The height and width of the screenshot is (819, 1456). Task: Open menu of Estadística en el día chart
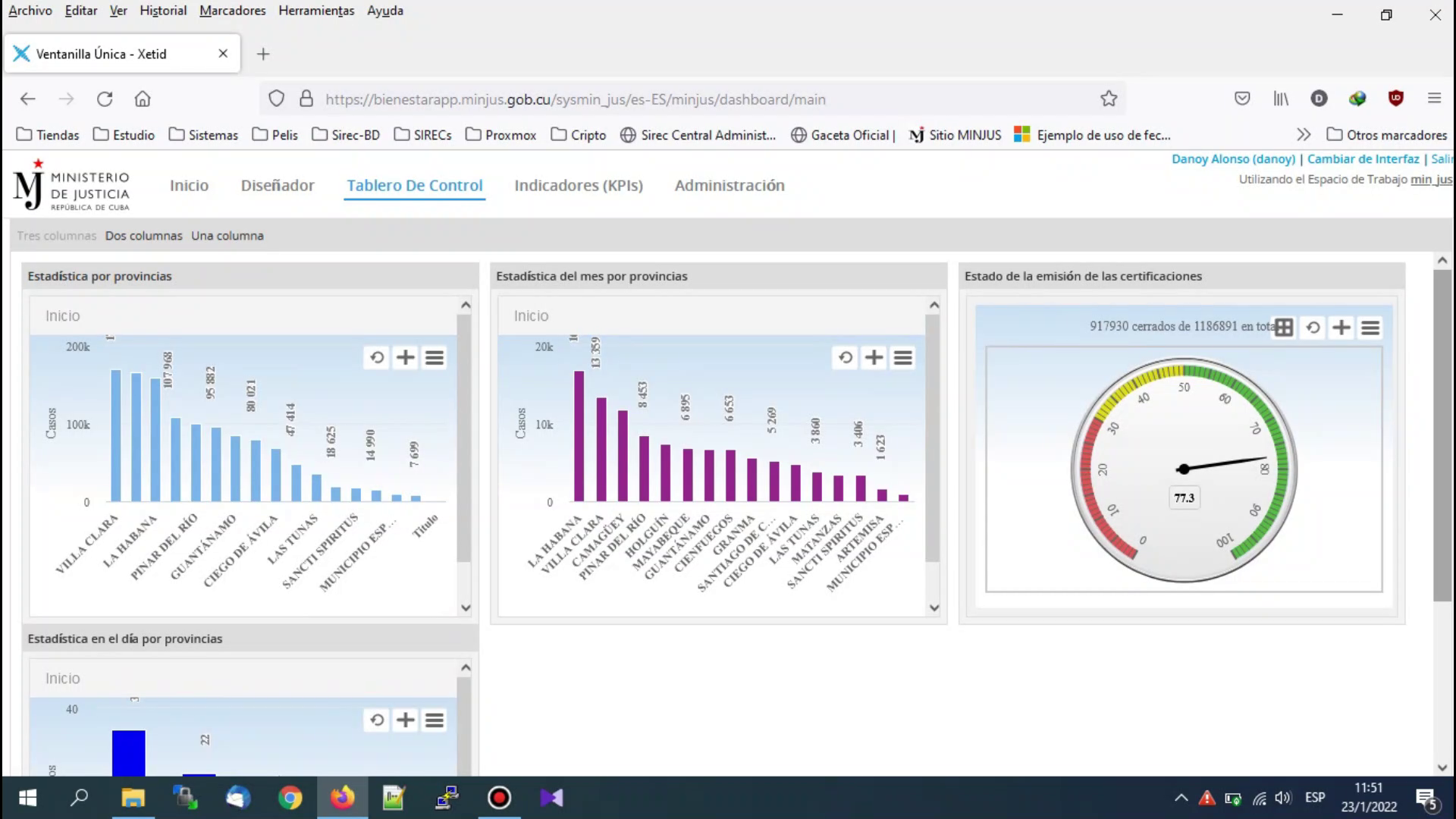click(x=435, y=720)
